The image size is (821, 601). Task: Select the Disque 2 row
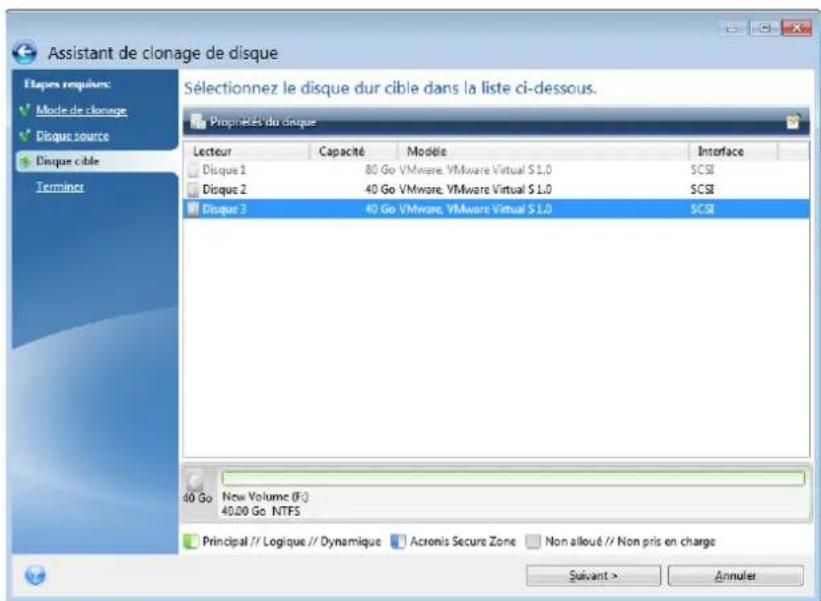(x=495, y=190)
